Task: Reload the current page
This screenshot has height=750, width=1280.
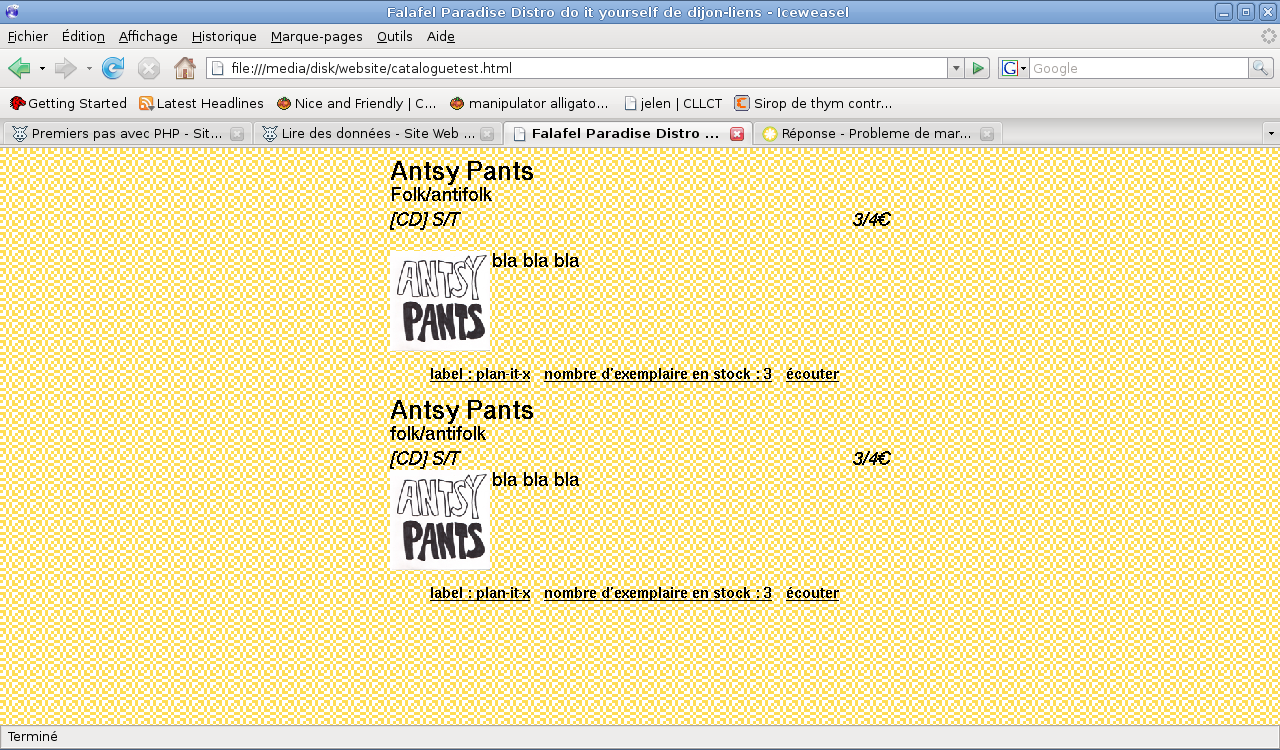Action: [113, 68]
